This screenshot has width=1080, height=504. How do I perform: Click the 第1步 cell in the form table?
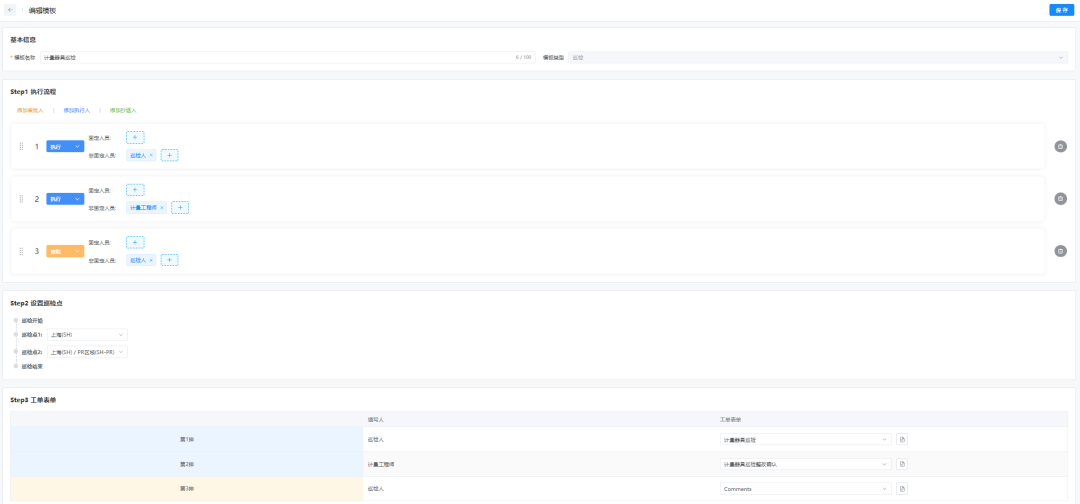[x=187, y=439]
